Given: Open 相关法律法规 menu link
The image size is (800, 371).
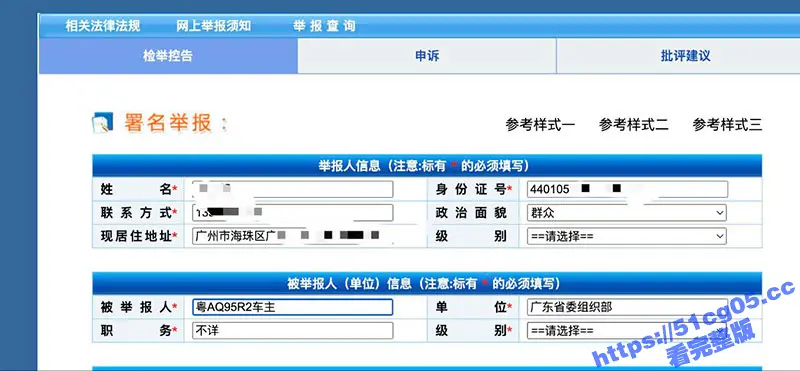Looking at the screenshot, I should (103, 26).
